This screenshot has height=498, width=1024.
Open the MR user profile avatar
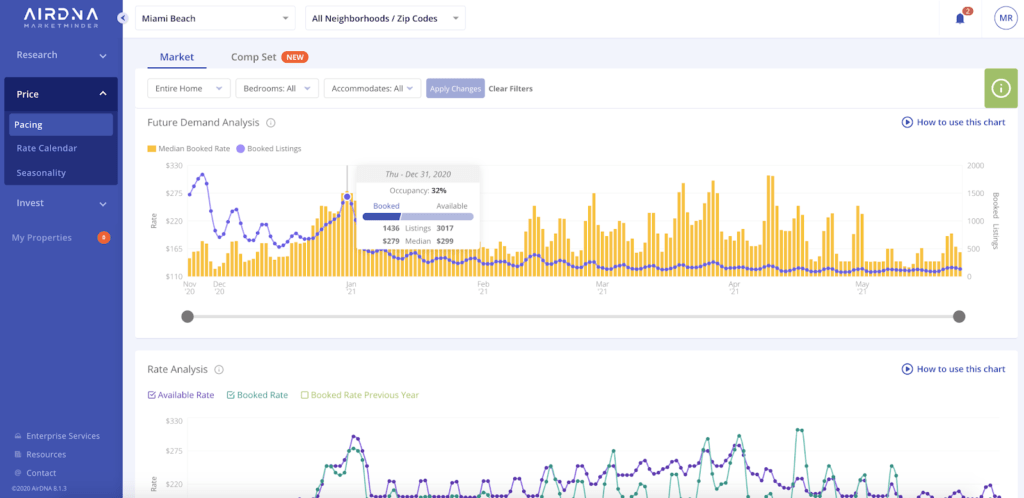1006,18
